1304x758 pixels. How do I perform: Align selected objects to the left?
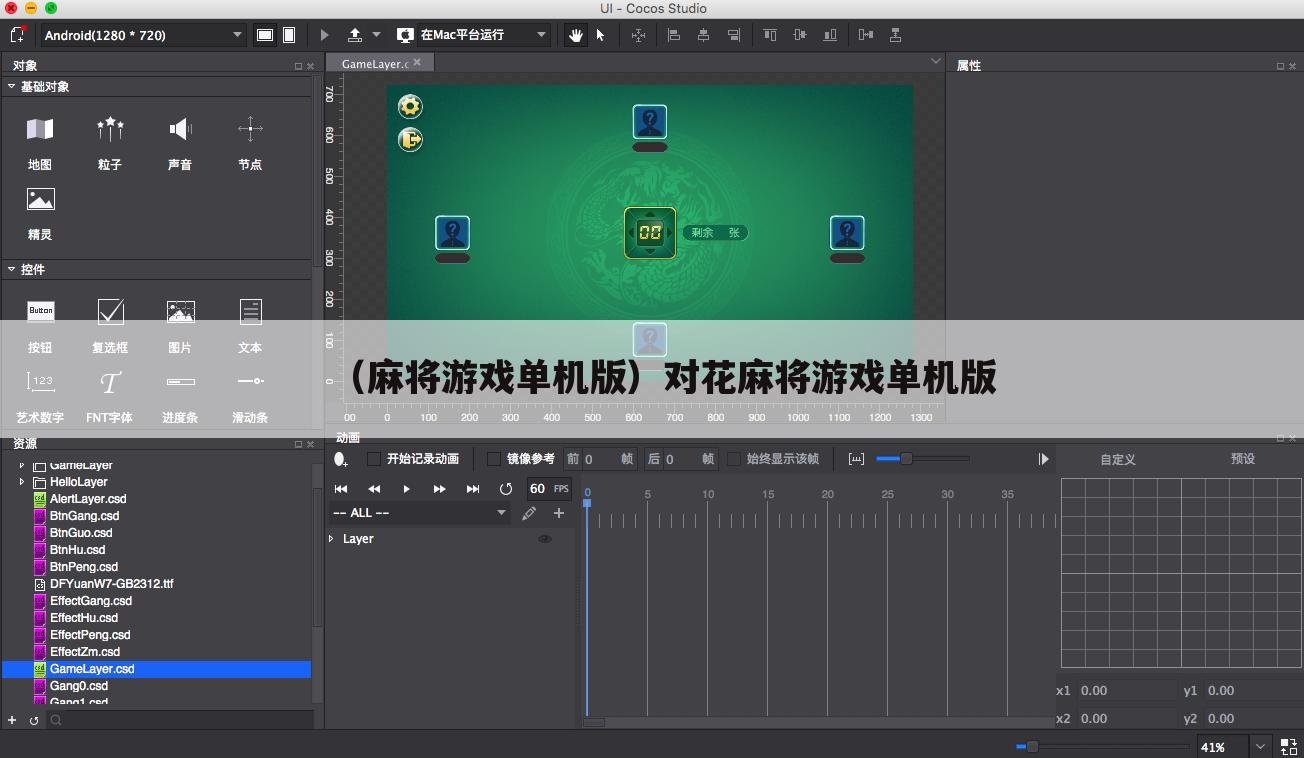click(x=674, y=35)
